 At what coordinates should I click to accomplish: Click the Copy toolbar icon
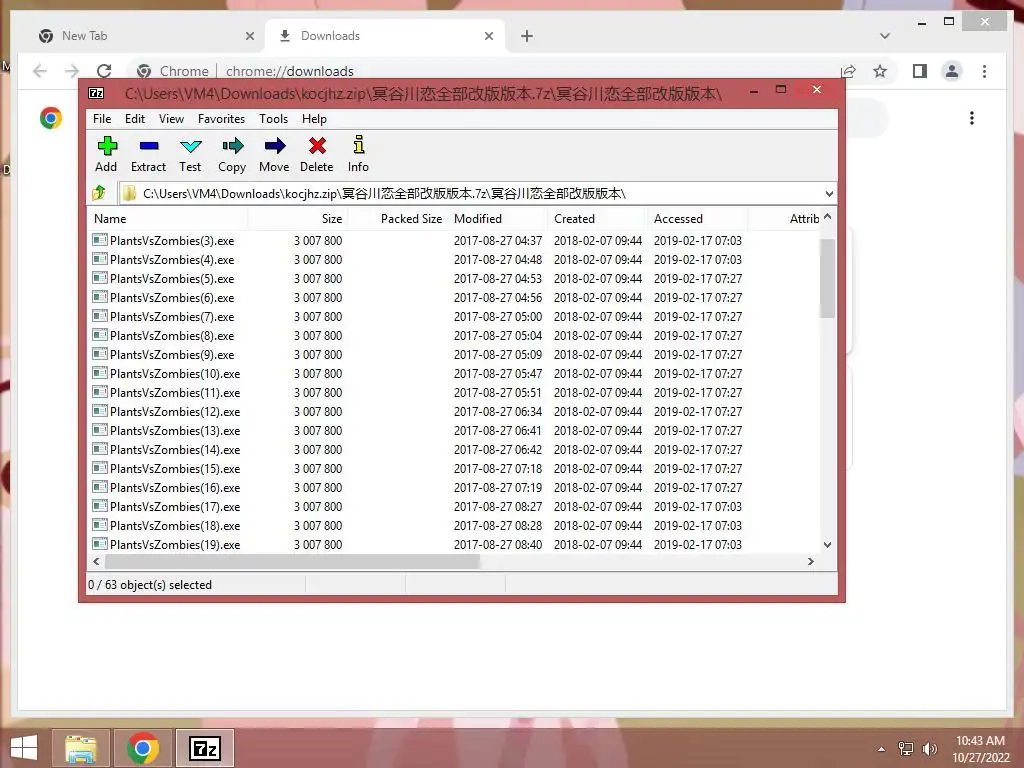pyautogui.click(x=232, y=146)
